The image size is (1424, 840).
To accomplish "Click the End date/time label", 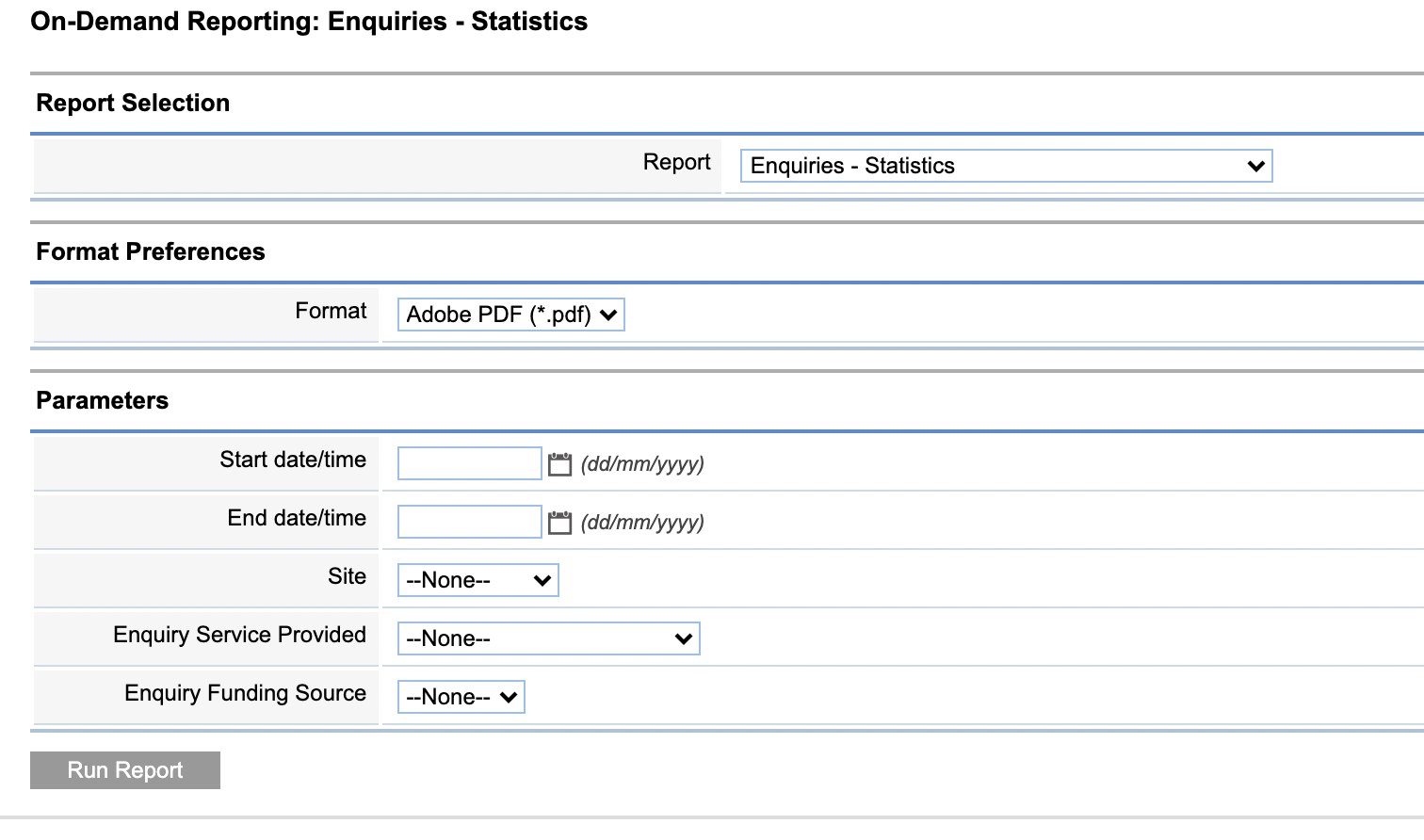I will point(297,518).
